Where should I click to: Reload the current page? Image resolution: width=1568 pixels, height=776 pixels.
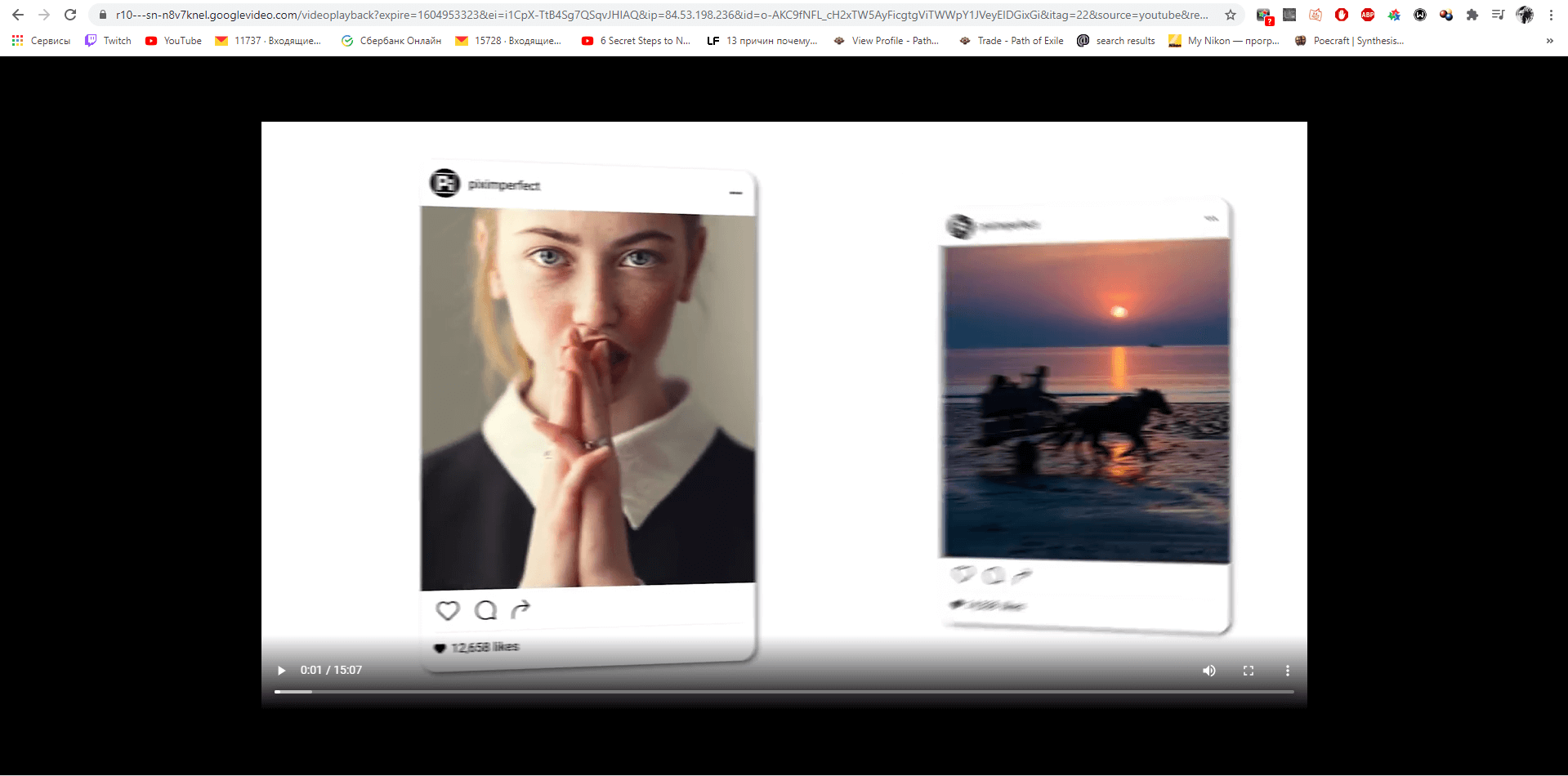70,15
